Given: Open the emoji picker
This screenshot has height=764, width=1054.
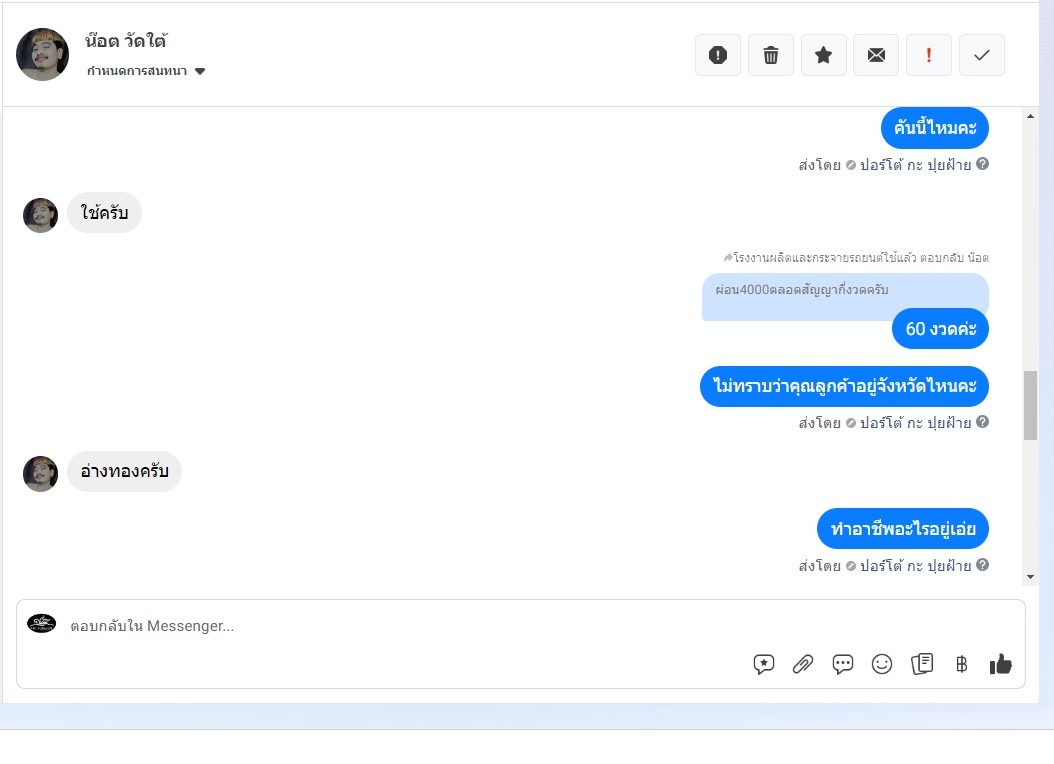Looking at the screenshot, I should pos(882,664).
